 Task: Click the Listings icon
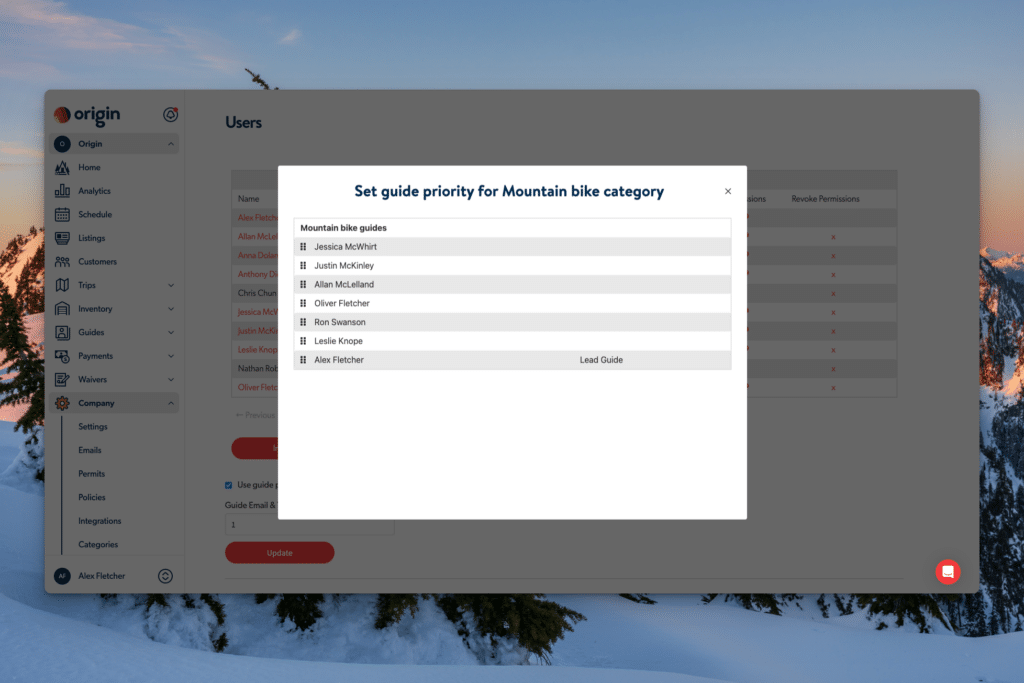[x=62, y=238]
